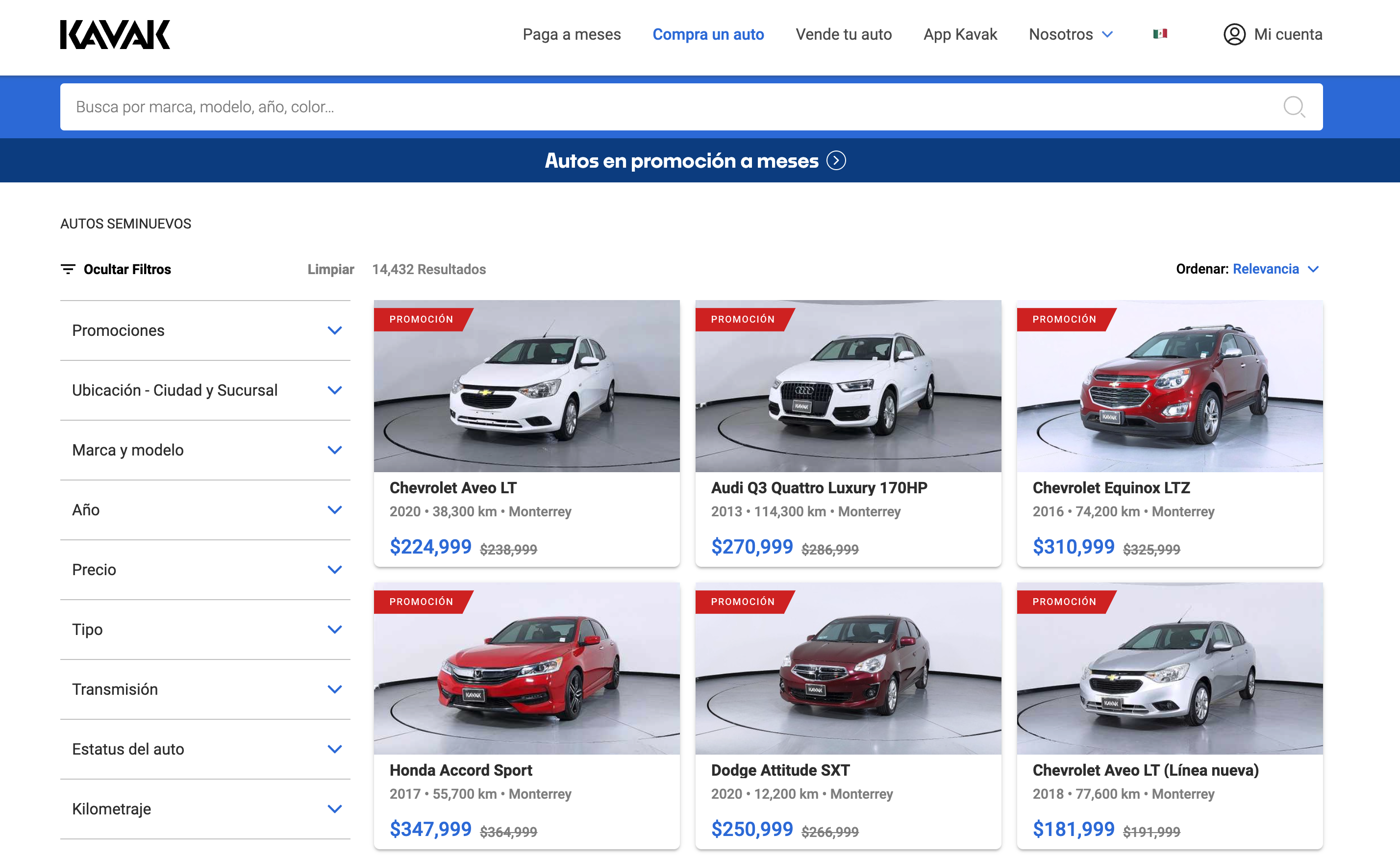The image size is (1400, 861).
Task: Click the Ocultar Filtros filter icon
Action: click(x=68, y=269)
